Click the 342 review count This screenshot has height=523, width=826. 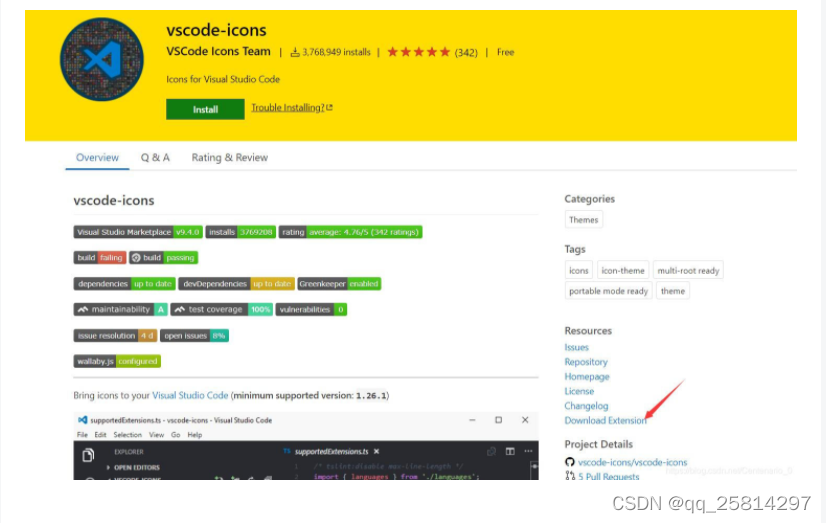click(466, 52)
